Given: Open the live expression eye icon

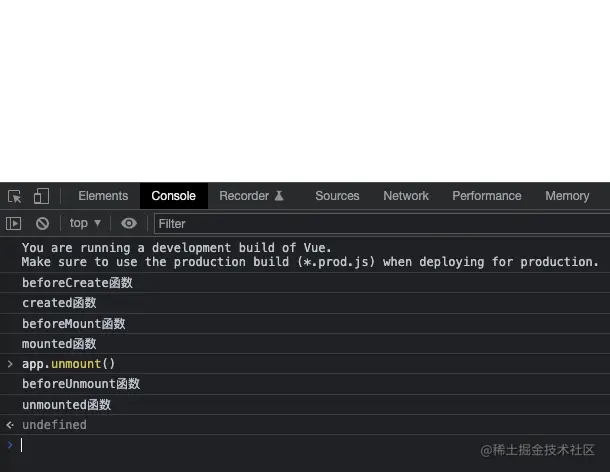Looking at the screenshot, I should tap(129, 223).
